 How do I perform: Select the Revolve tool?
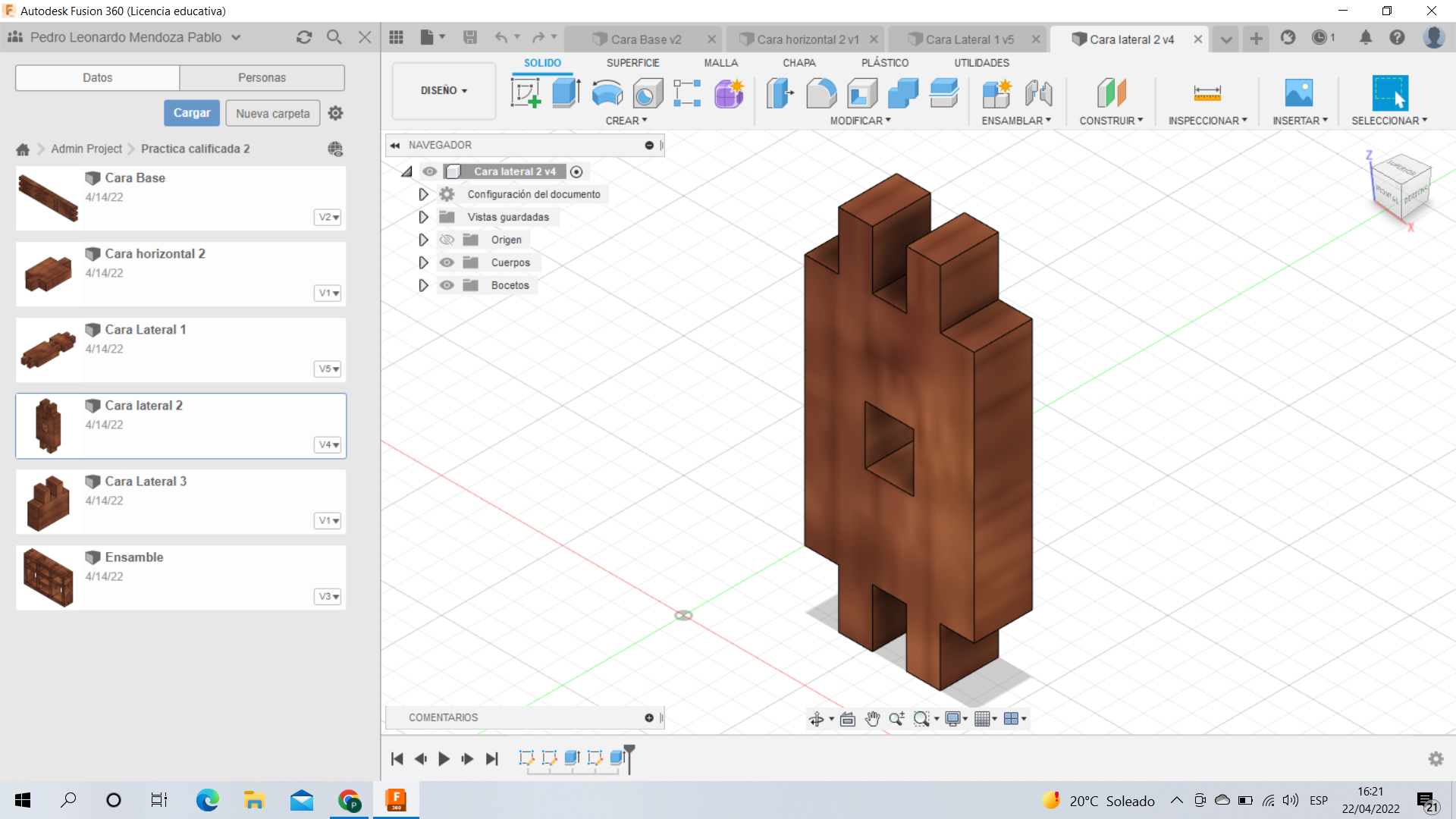pyautogui.click(x=607, y=93)
